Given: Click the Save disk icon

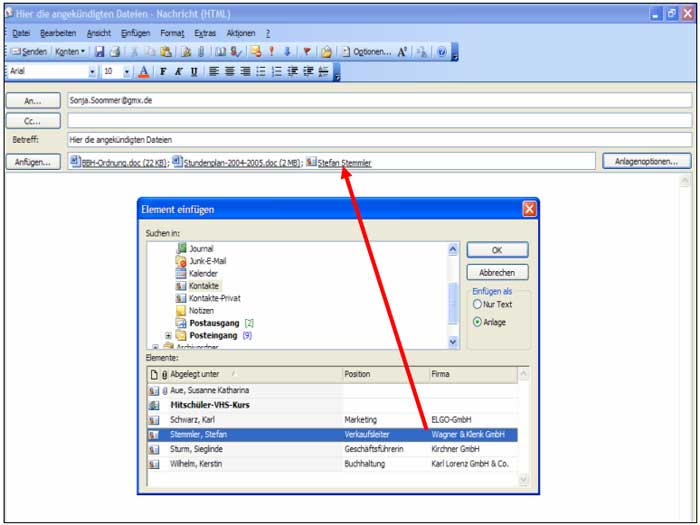Looking at the screenshot, I should pyautogui.click(x=100, y=51).
